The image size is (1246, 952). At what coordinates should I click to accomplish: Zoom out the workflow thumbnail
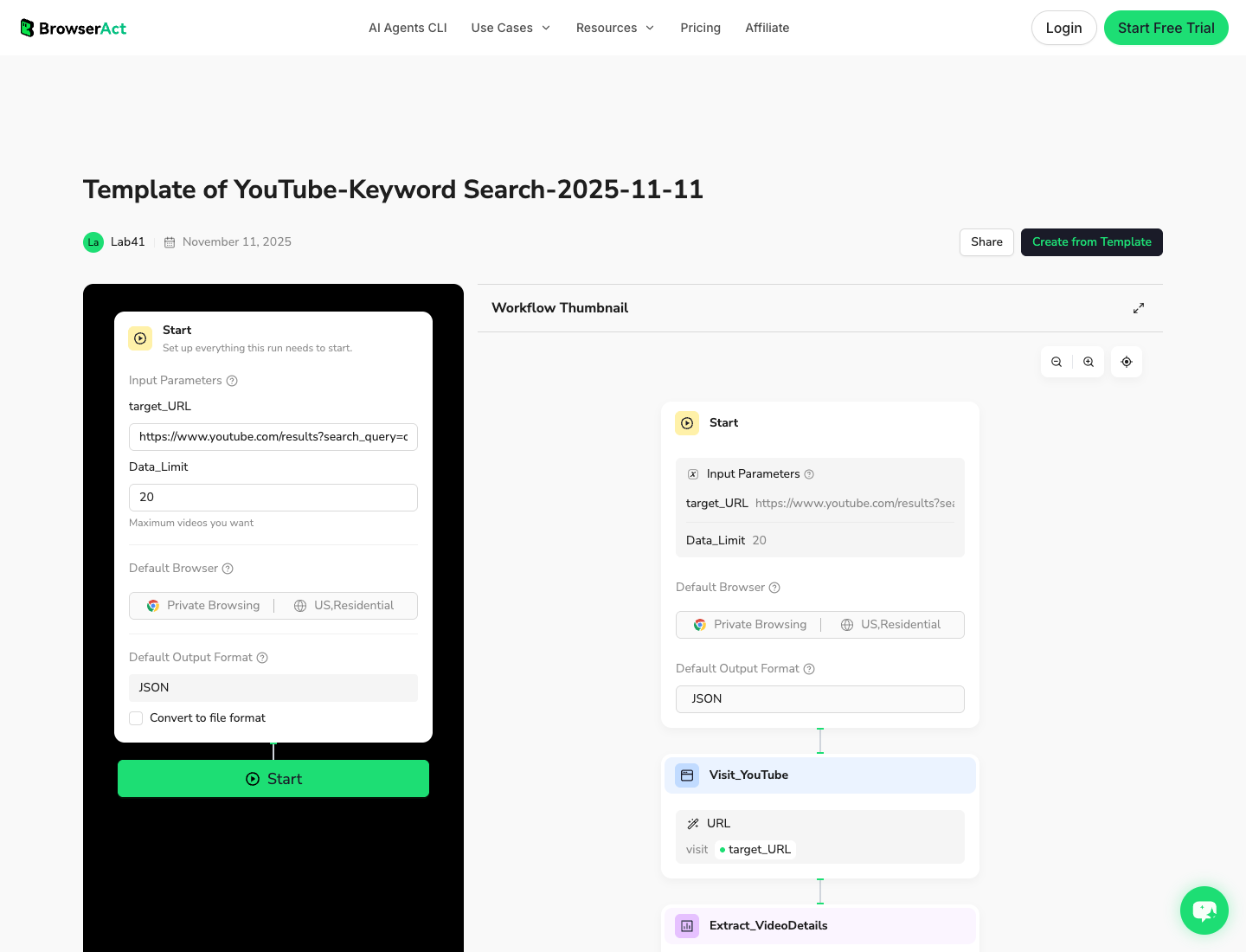pyautogui.click(x=1057, y=362)
